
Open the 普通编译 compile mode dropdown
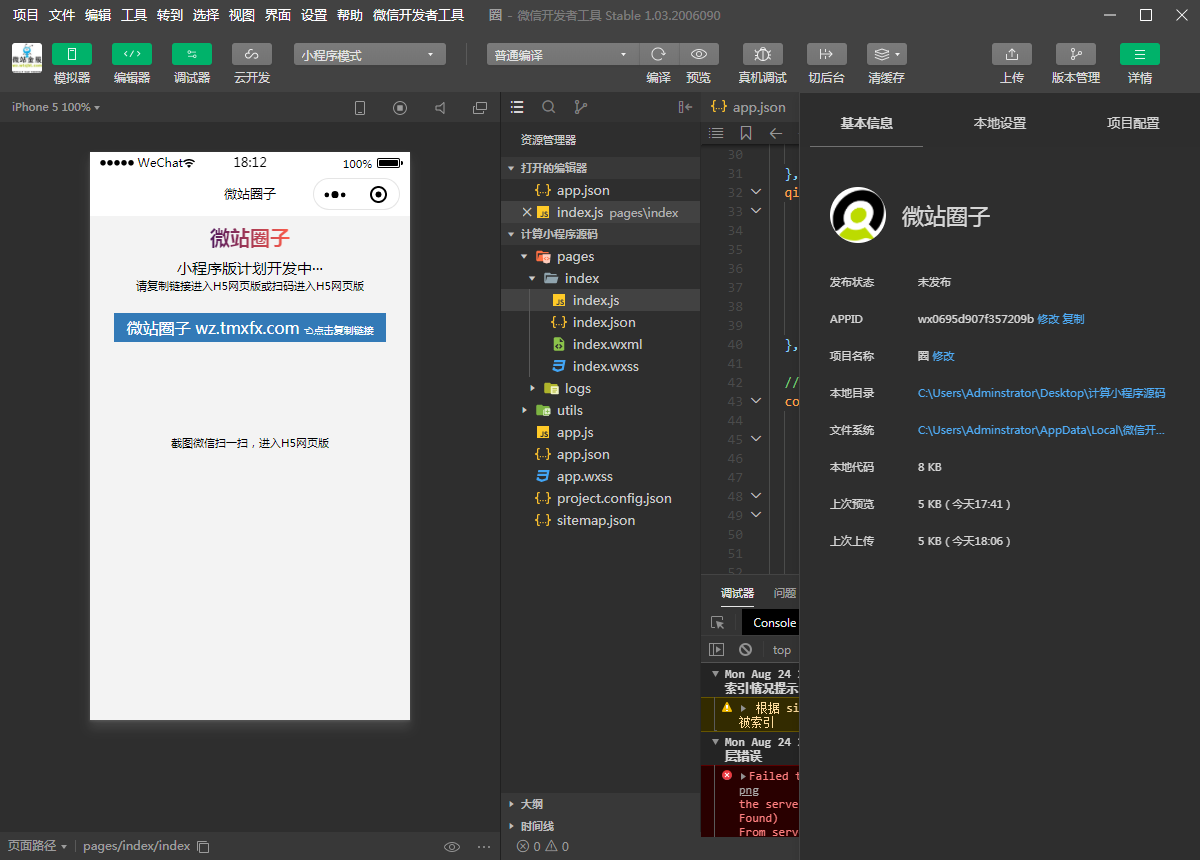tap(561, 55)
